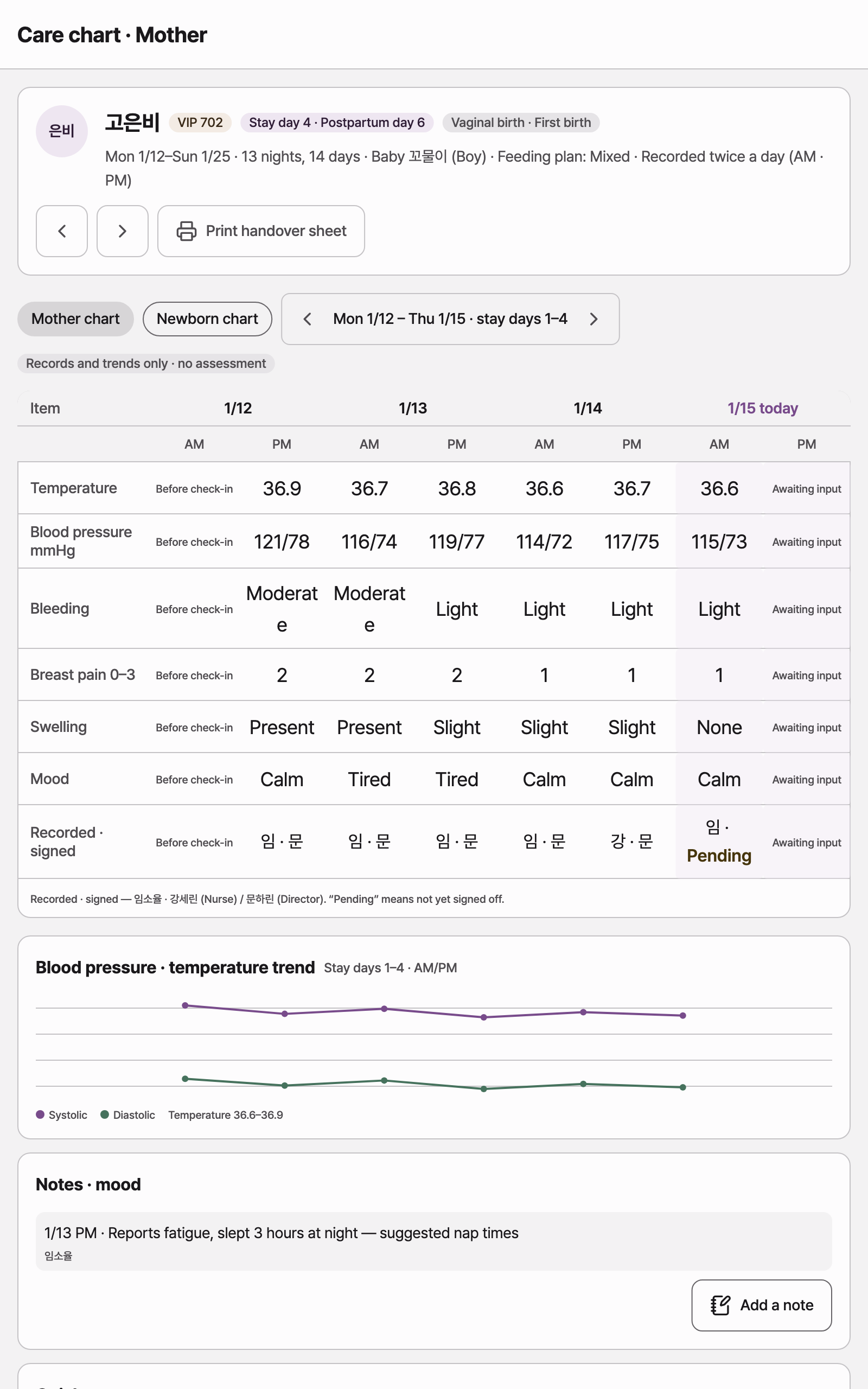The width and height of the screenshot is (868, 1389).
Task: Open the 은비 avatar circle
Action: [61, 131]
